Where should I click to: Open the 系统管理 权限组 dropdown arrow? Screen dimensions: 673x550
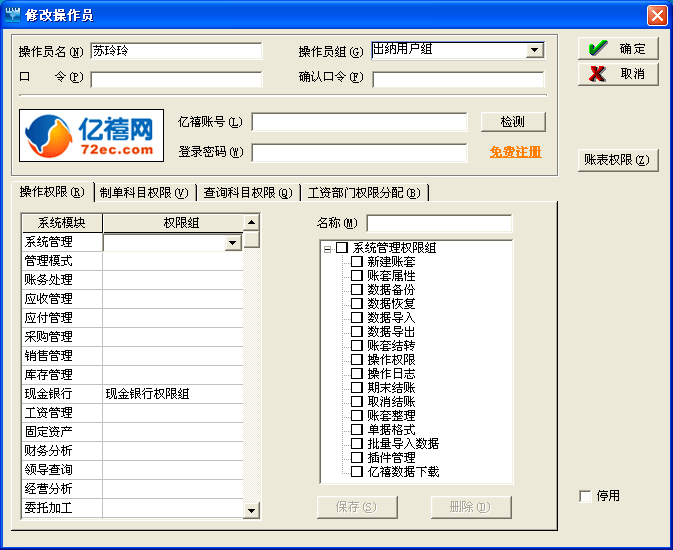coord(232,242)
